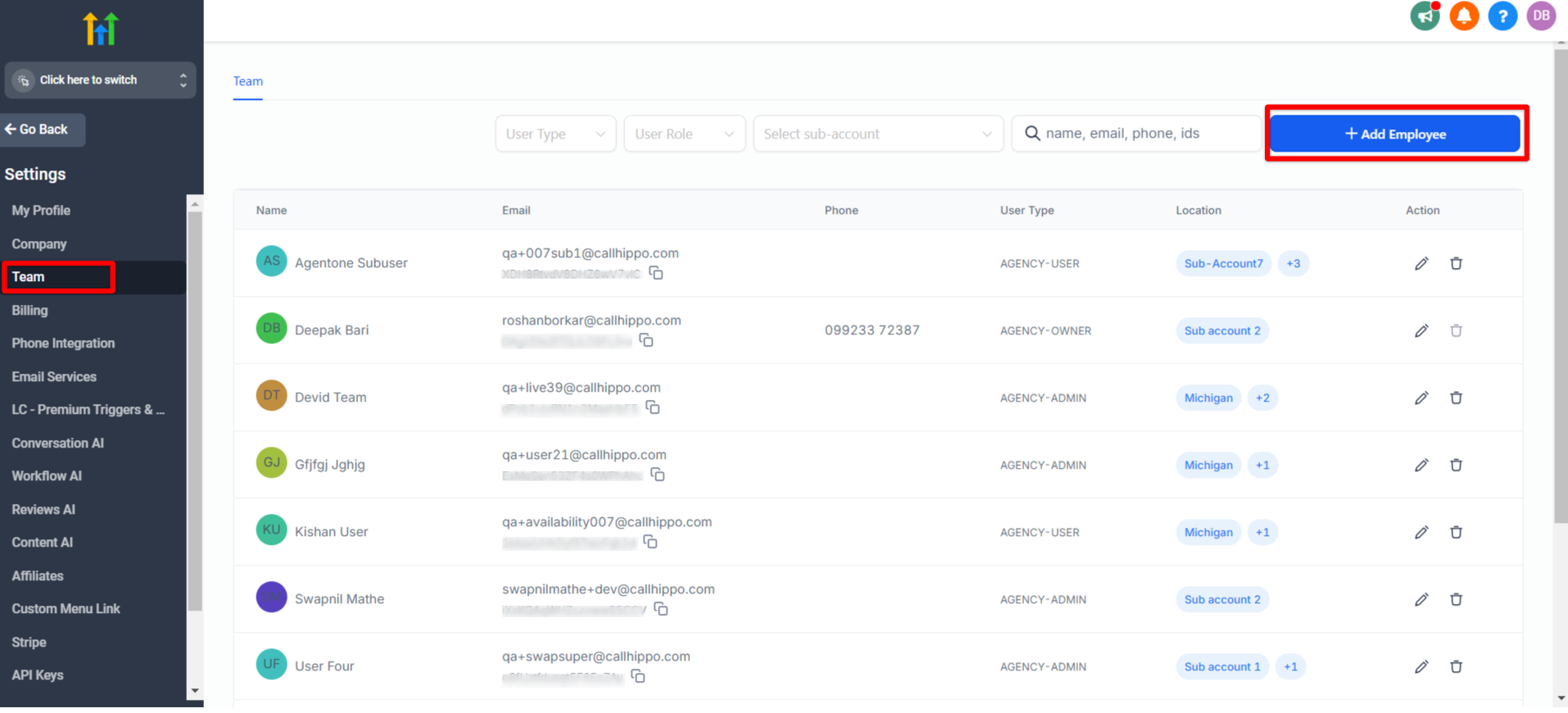Expand +2 locations for Devid Team
Image resolution: width=1568 pixels, height=713 pixels.
[1262, 397]
